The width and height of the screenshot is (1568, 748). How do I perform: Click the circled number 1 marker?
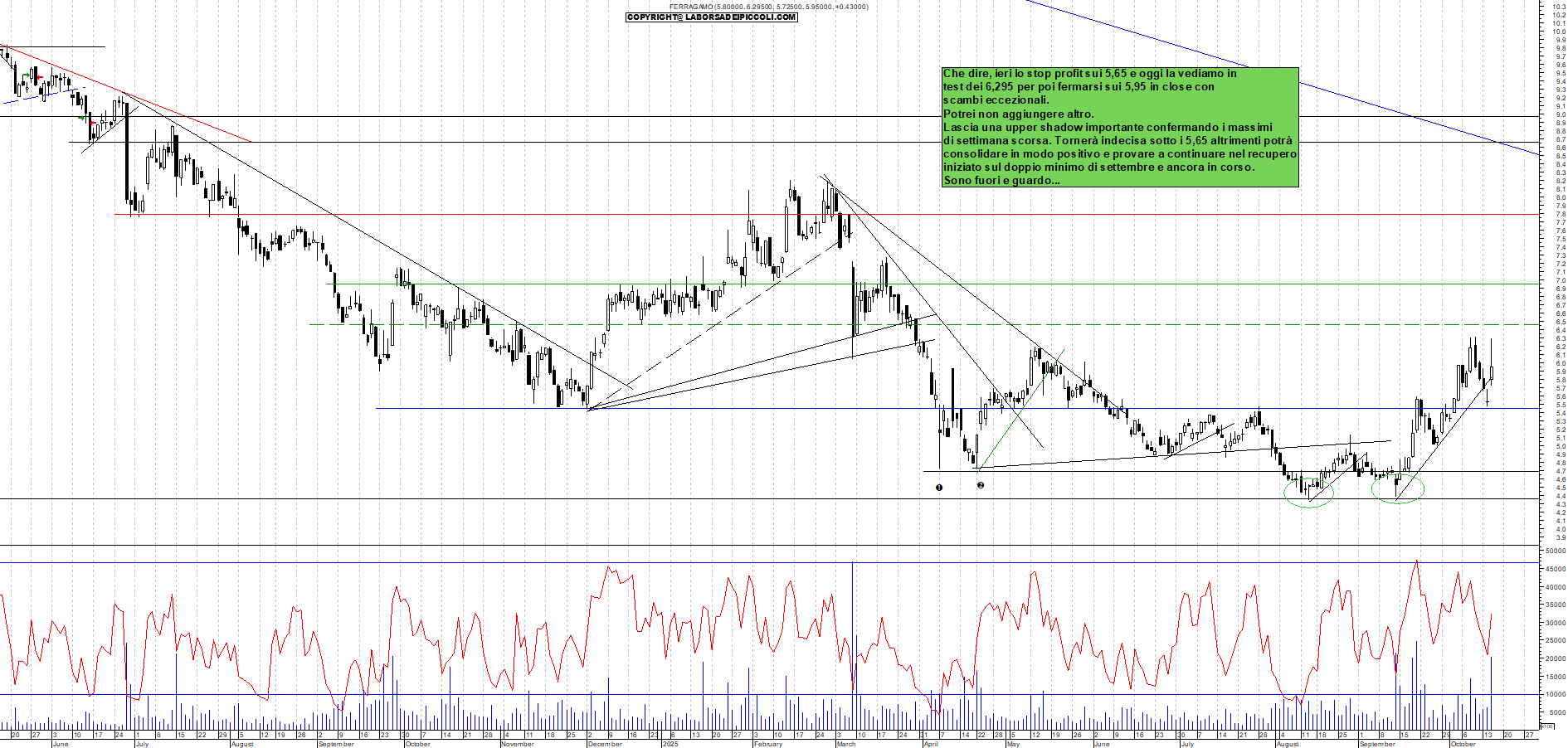[x=939, y=488]
